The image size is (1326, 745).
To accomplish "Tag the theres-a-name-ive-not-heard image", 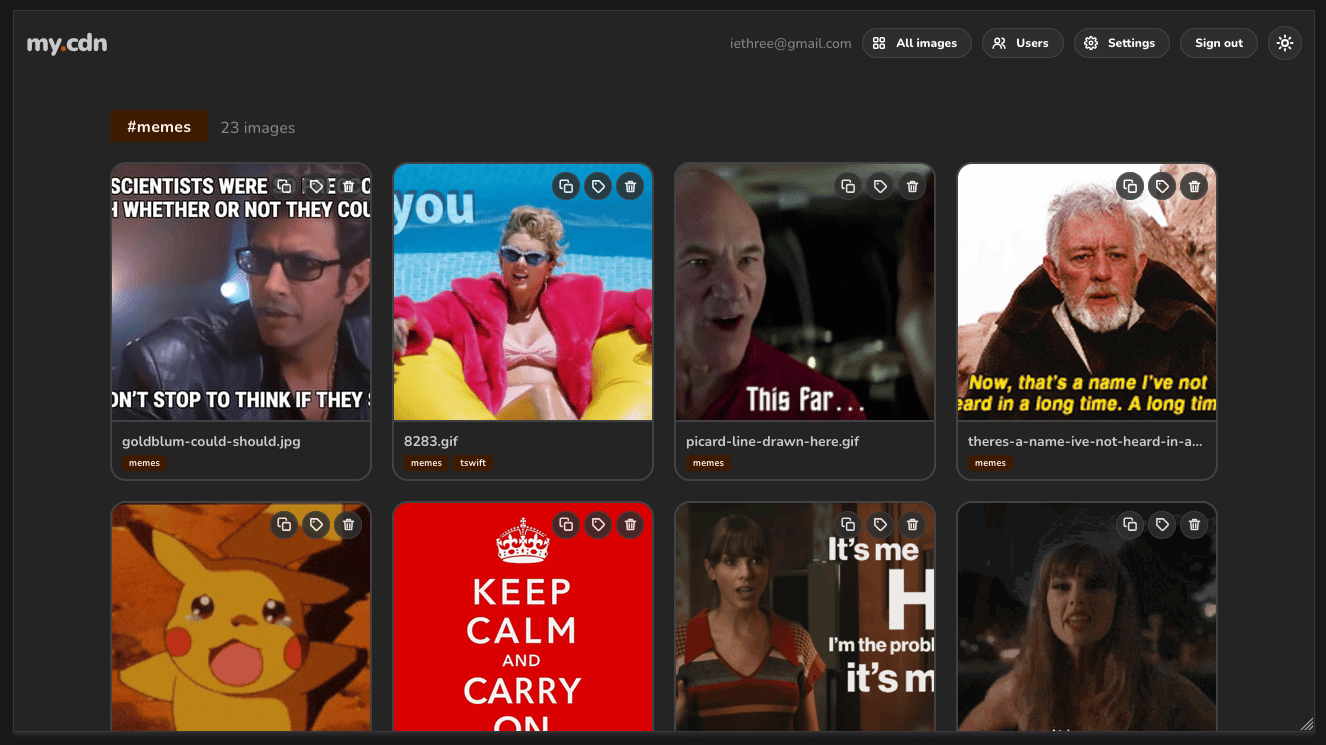I will 1162,186.
